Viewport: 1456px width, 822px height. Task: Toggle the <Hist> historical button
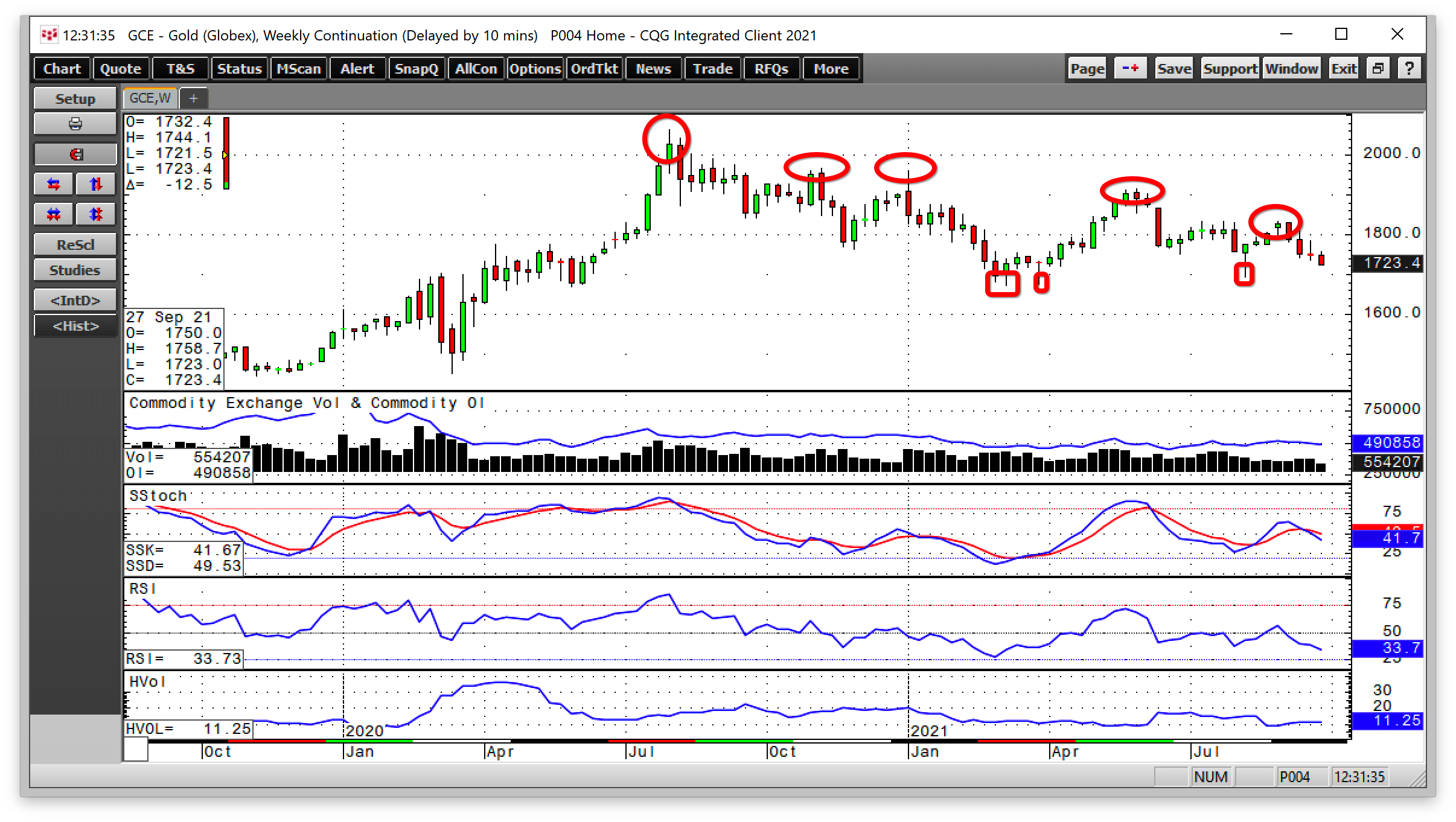(x=75, y=326)
